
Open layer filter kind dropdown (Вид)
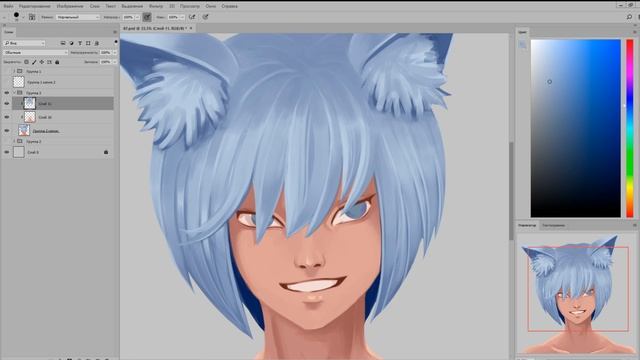pyautogui.click(x=24, y=43)
